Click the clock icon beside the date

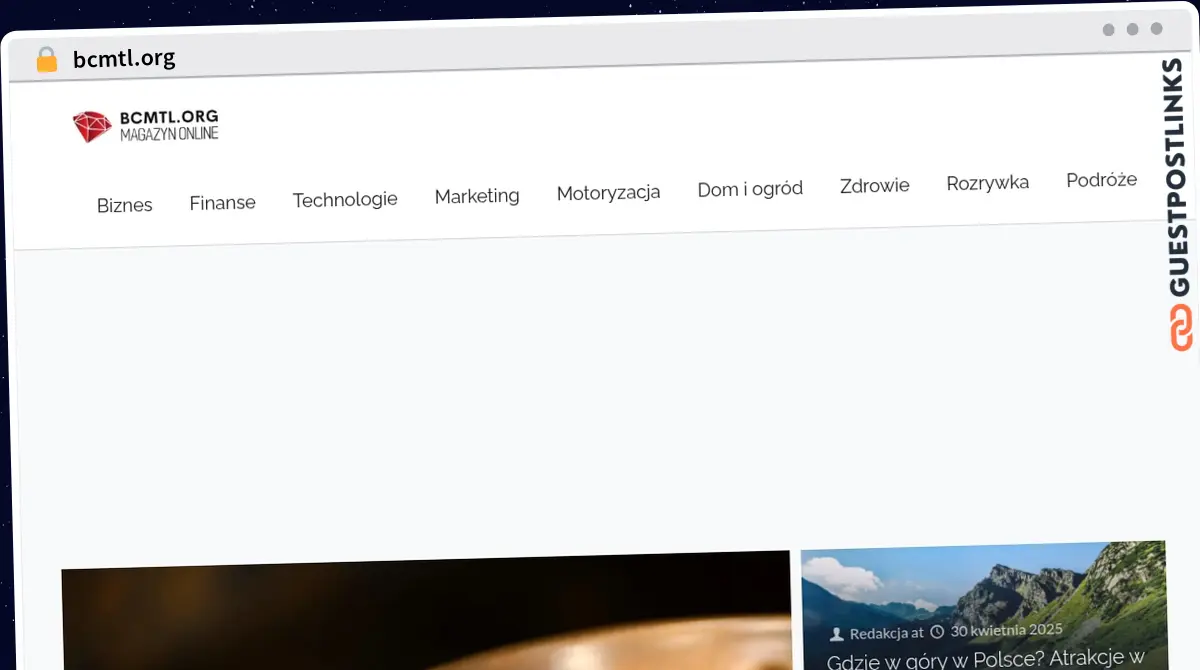click(937, 632)
